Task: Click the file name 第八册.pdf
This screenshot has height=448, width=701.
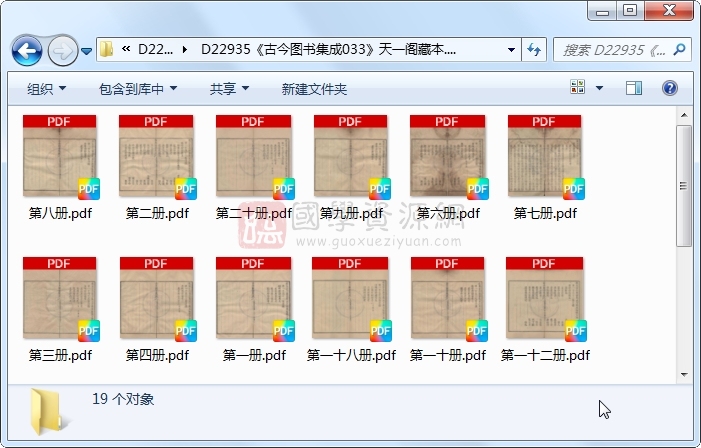Action: pyautogui.click(x=60, y=213)
